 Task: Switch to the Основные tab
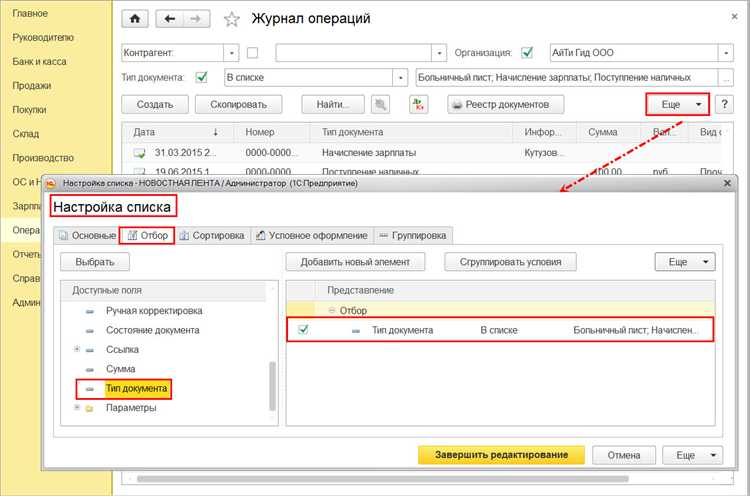tap(87, 235)
